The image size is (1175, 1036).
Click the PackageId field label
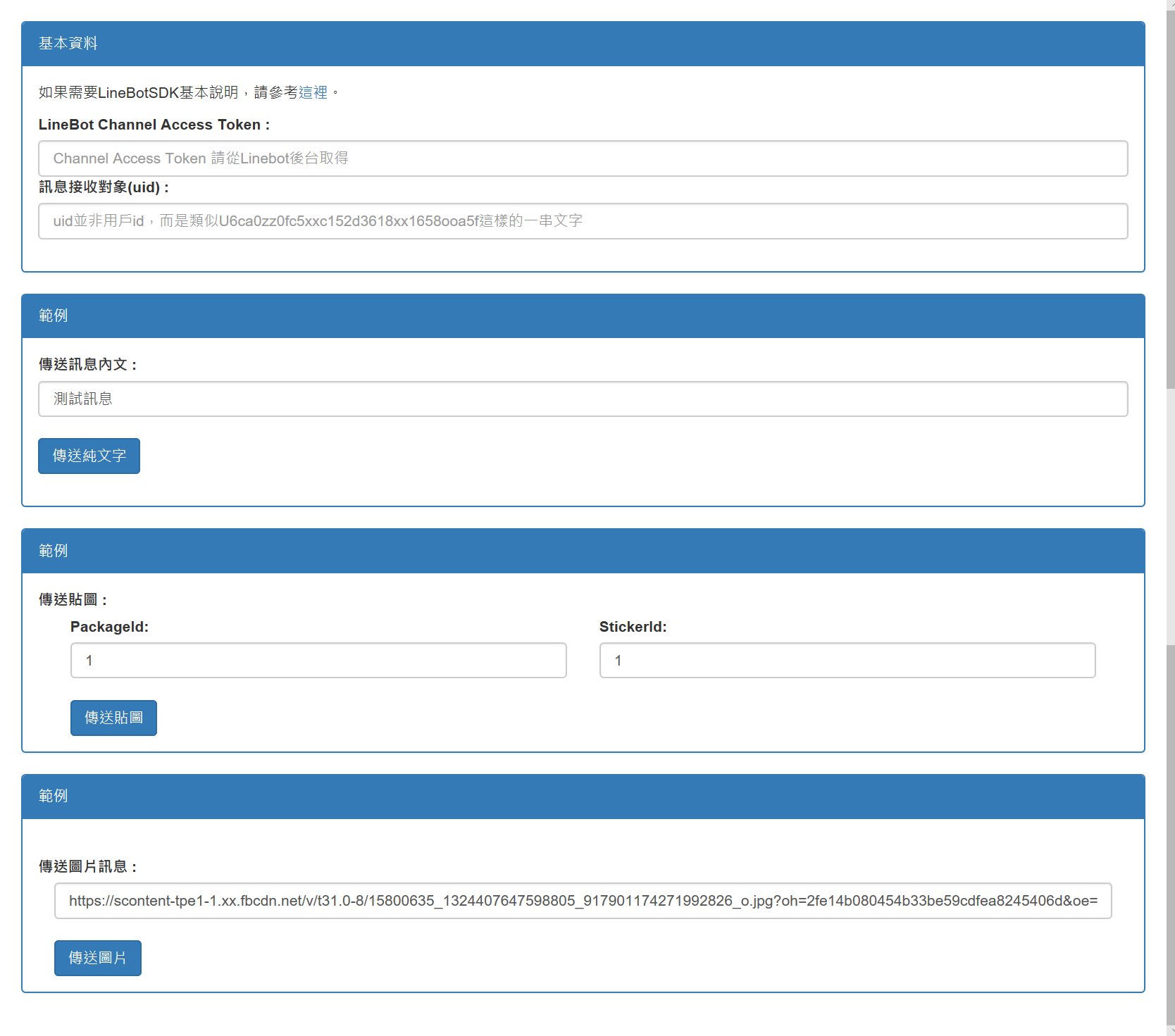(109, 626)
